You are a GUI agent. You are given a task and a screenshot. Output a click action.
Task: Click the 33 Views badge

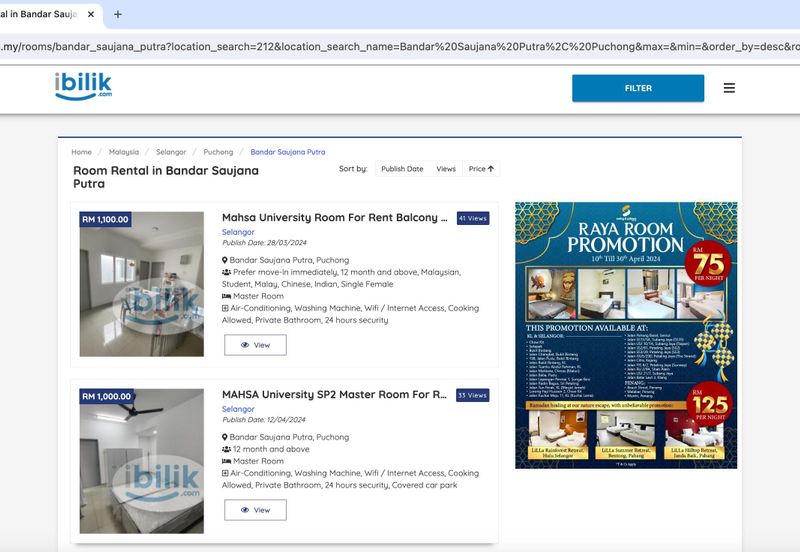tap(472, 395)
